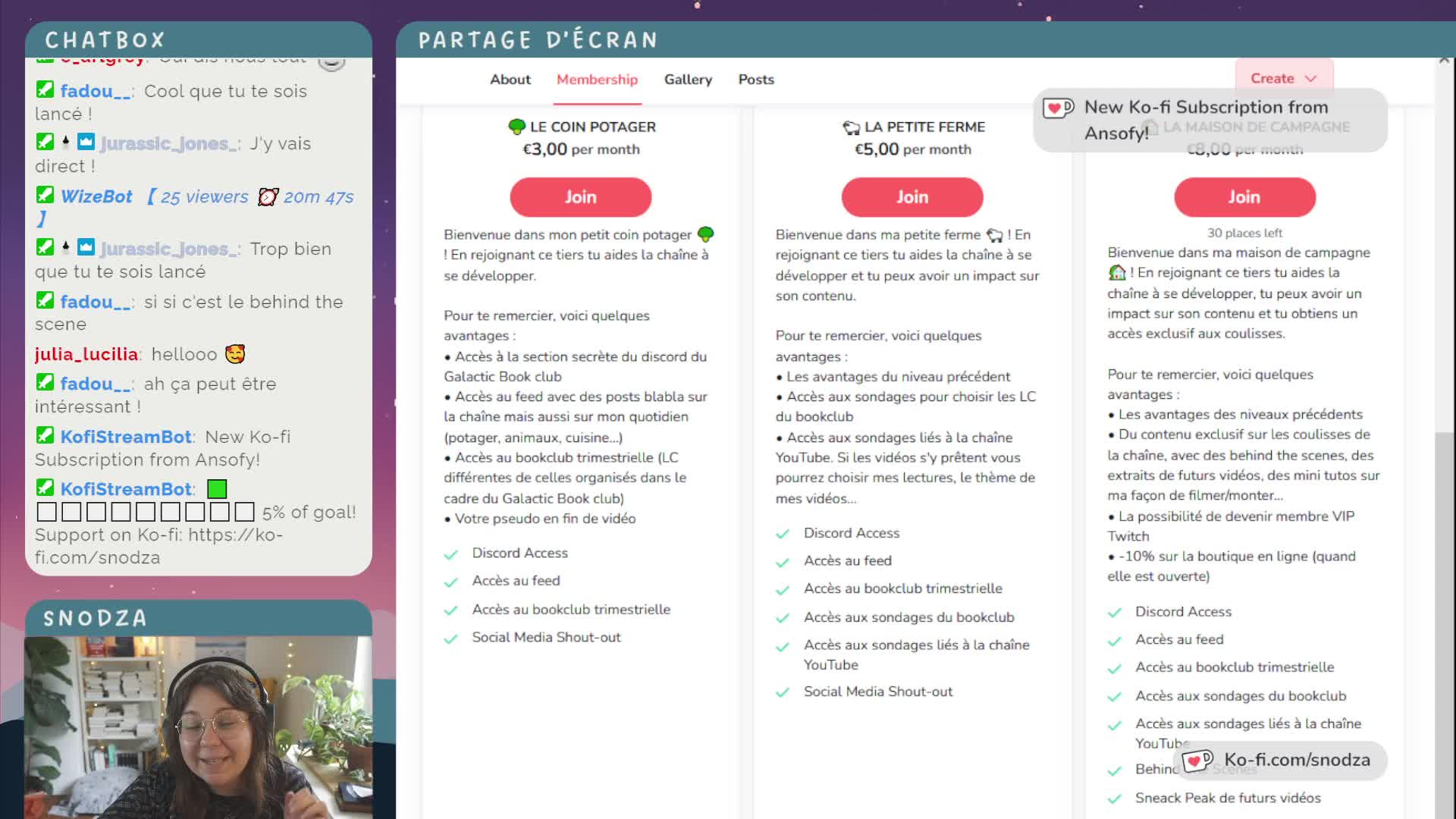Click the moderator badge next to WizeBot
The width and height of the screenshot is (1456, 819).
45,195
